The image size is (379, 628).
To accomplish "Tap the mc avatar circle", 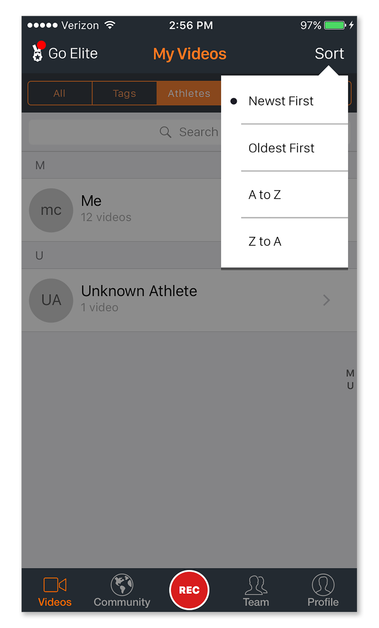I will pos(51,210).
